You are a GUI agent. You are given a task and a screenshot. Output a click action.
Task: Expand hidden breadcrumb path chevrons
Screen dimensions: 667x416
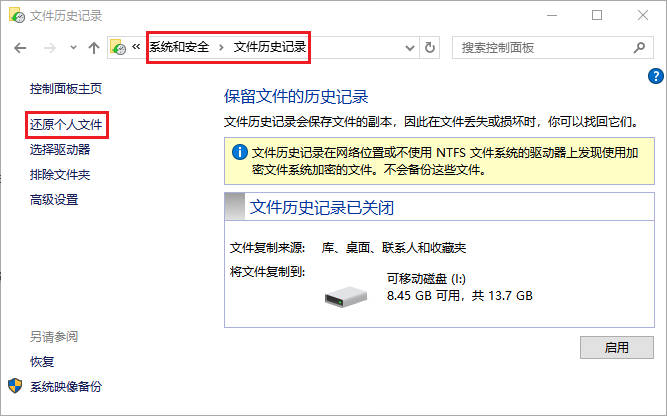click(136, 47)
